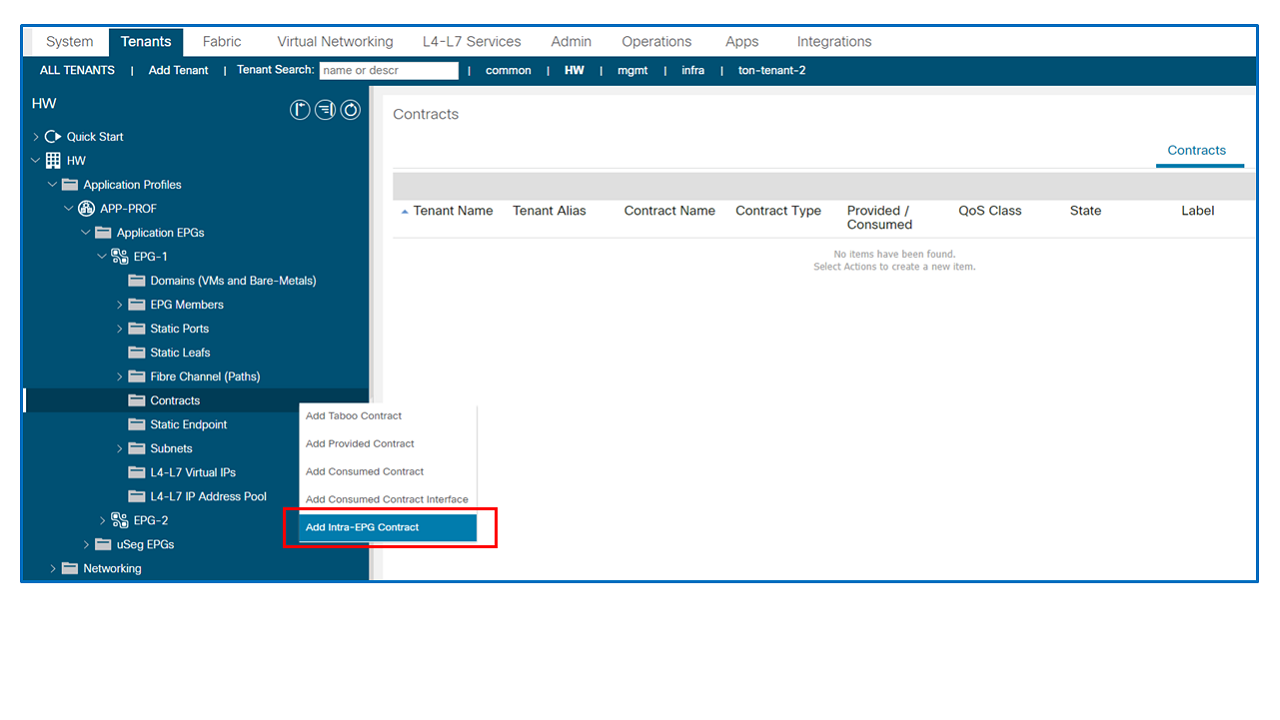Click the Application EPGs folder icon
Viewport: 1280px width, 720px height.
click(103, 233)
